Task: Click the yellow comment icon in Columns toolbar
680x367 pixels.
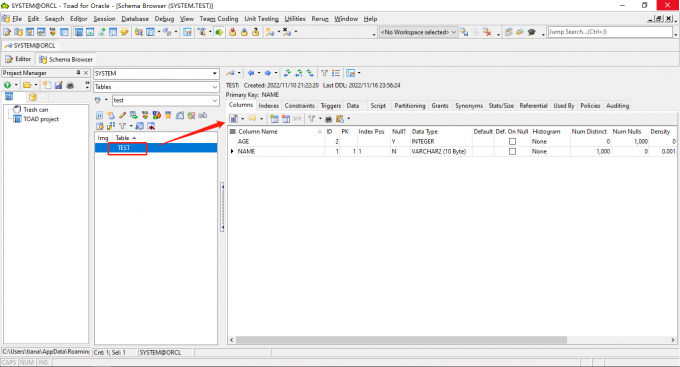Action: [x=252, y=118]
